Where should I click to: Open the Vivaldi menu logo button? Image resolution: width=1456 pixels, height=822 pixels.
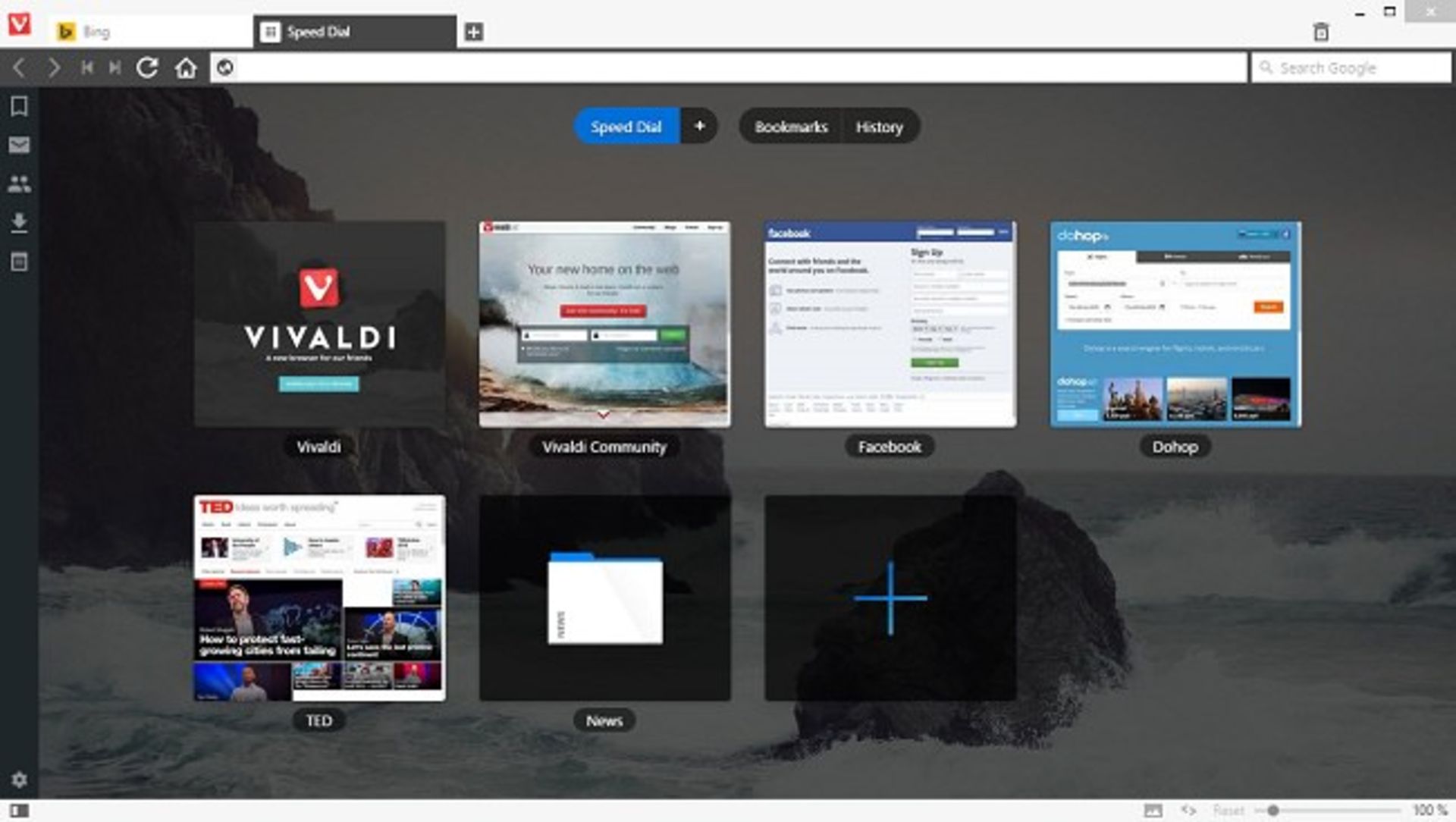tap(19, 24)
